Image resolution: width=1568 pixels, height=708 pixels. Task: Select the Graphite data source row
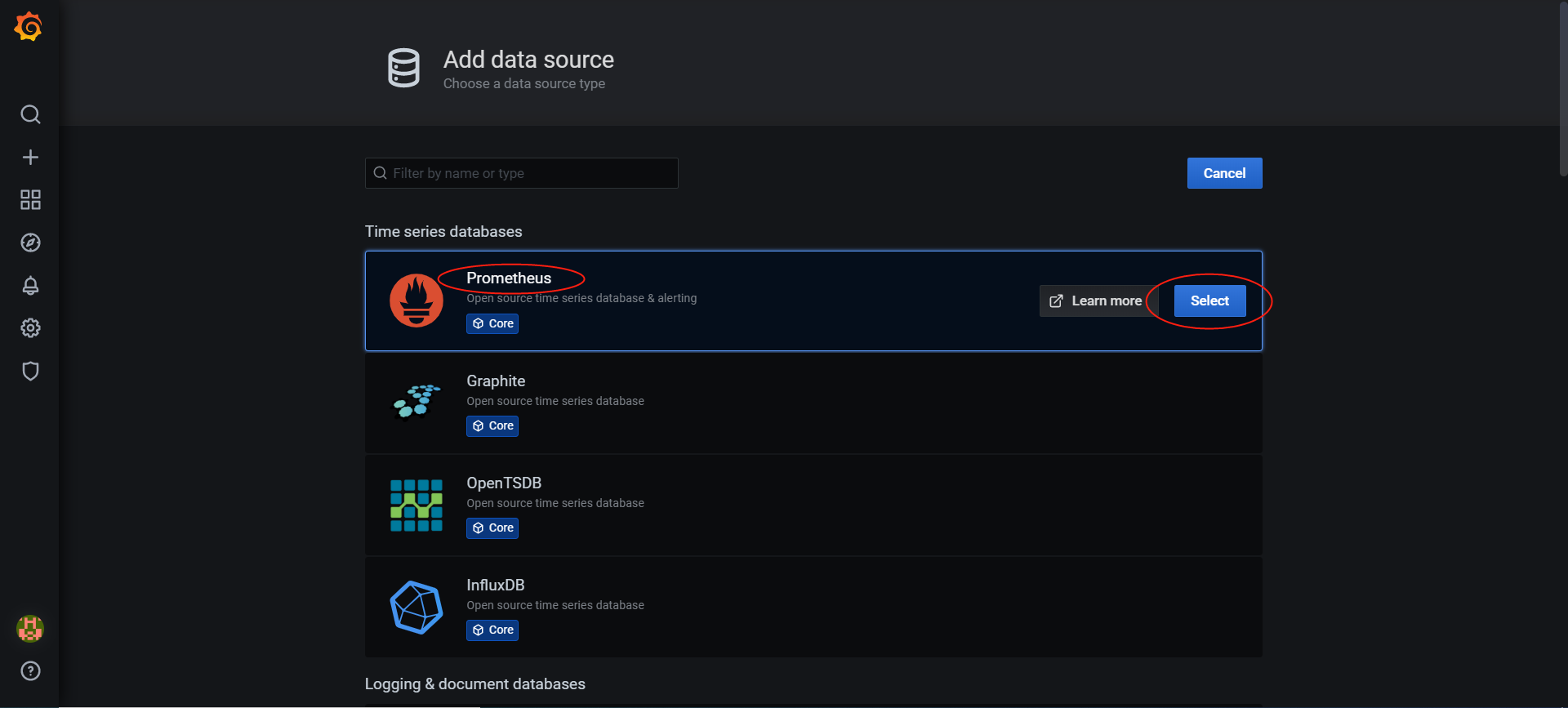[x=813, y=403]
